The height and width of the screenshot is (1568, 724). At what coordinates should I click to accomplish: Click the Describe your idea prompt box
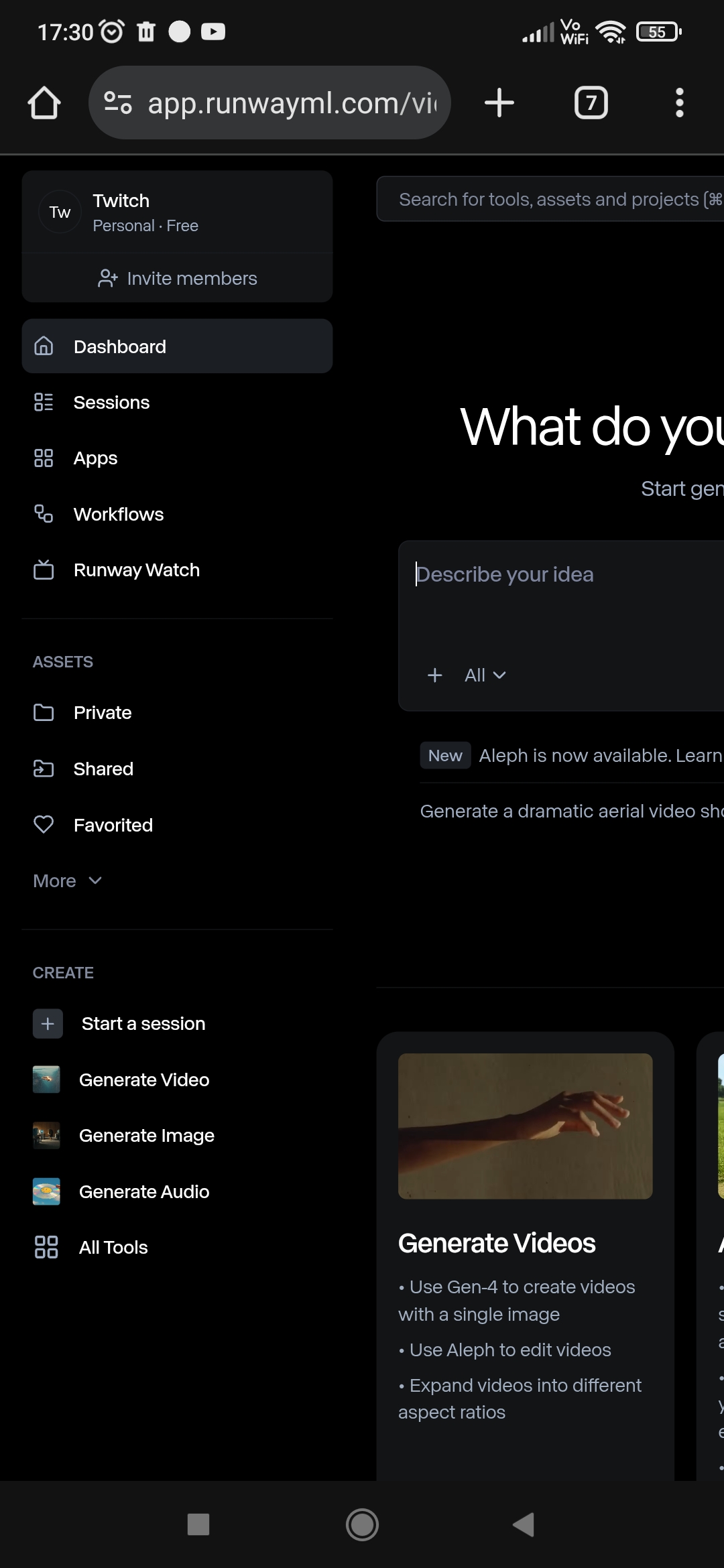(562, 626)
